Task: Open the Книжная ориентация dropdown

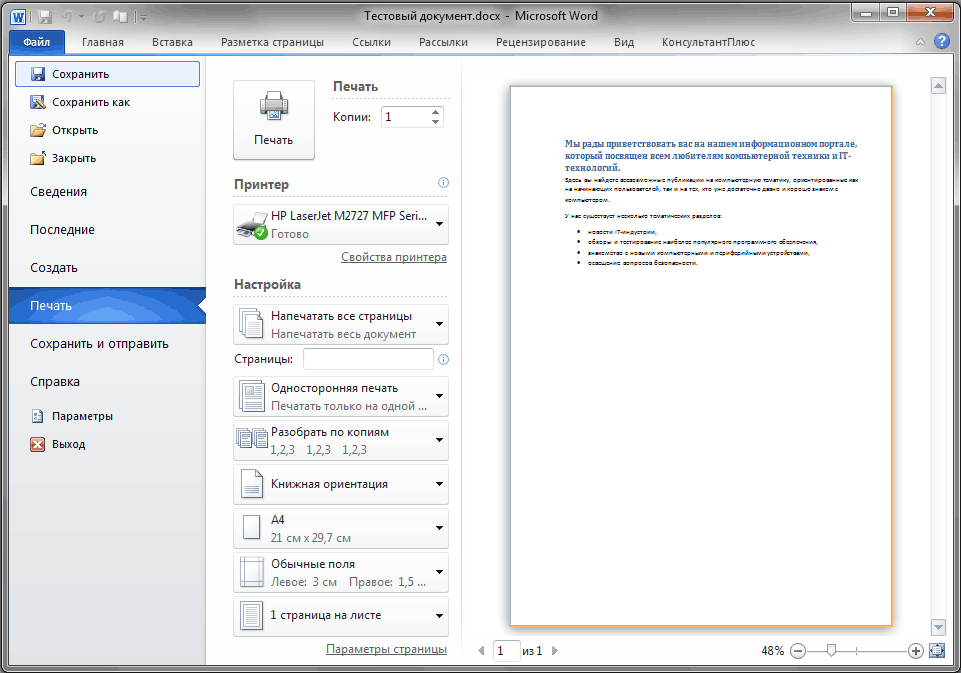Action: [x=341, y=484]
